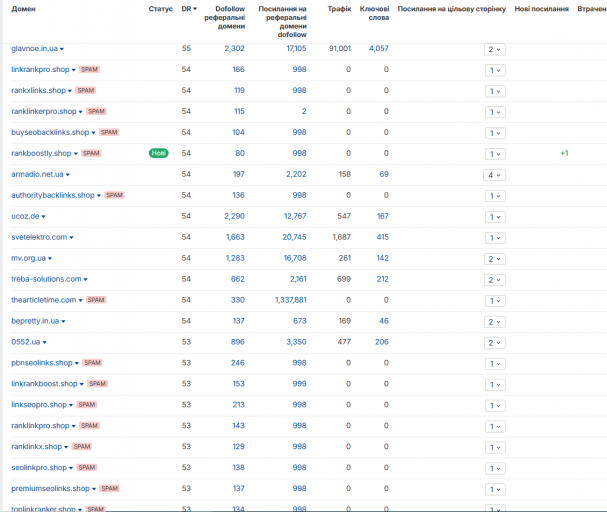Open glavnoe.in.ua domain link
This screenshot has height=512, width=607.
(34, 49)
